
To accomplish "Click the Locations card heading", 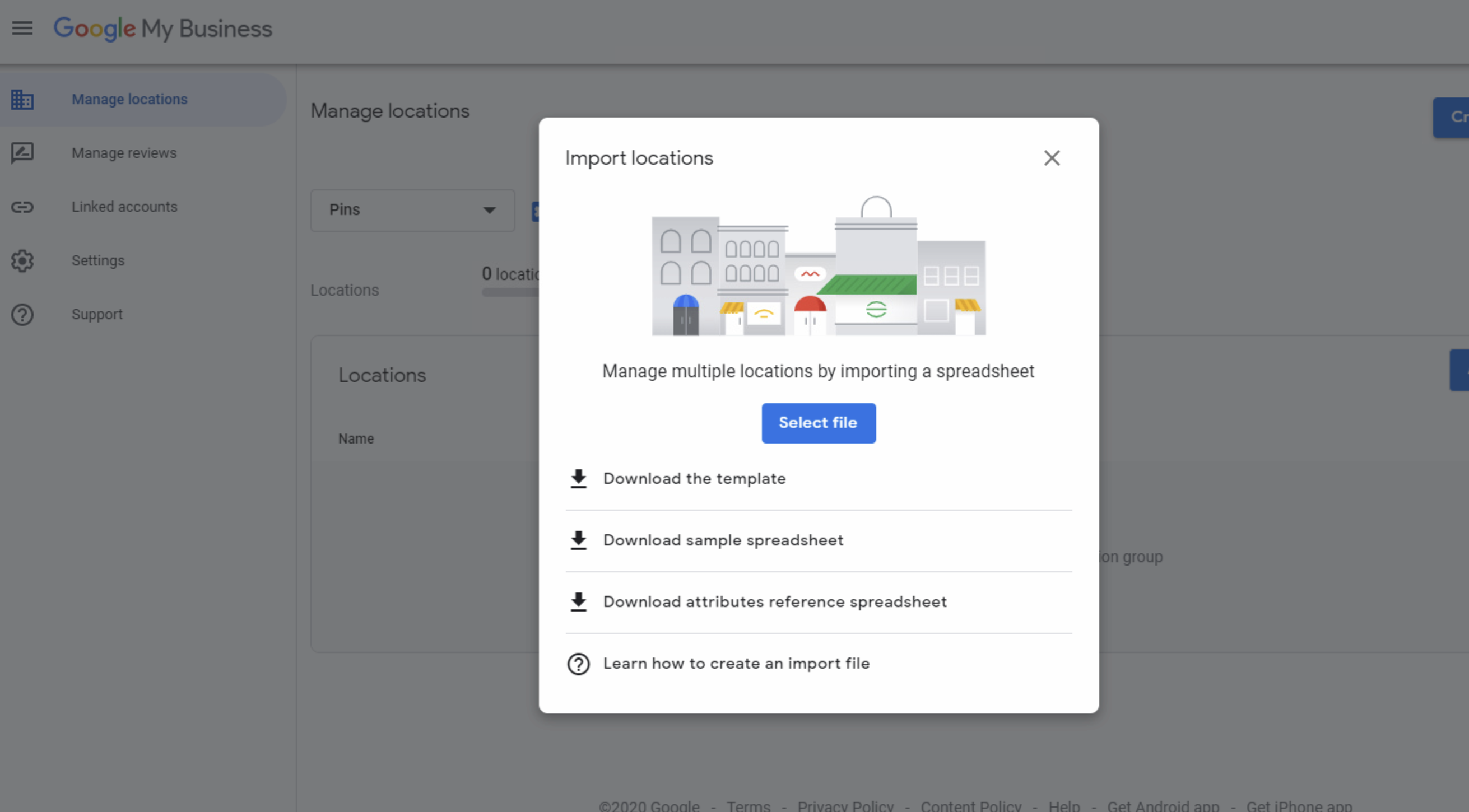I will [382, 376].
